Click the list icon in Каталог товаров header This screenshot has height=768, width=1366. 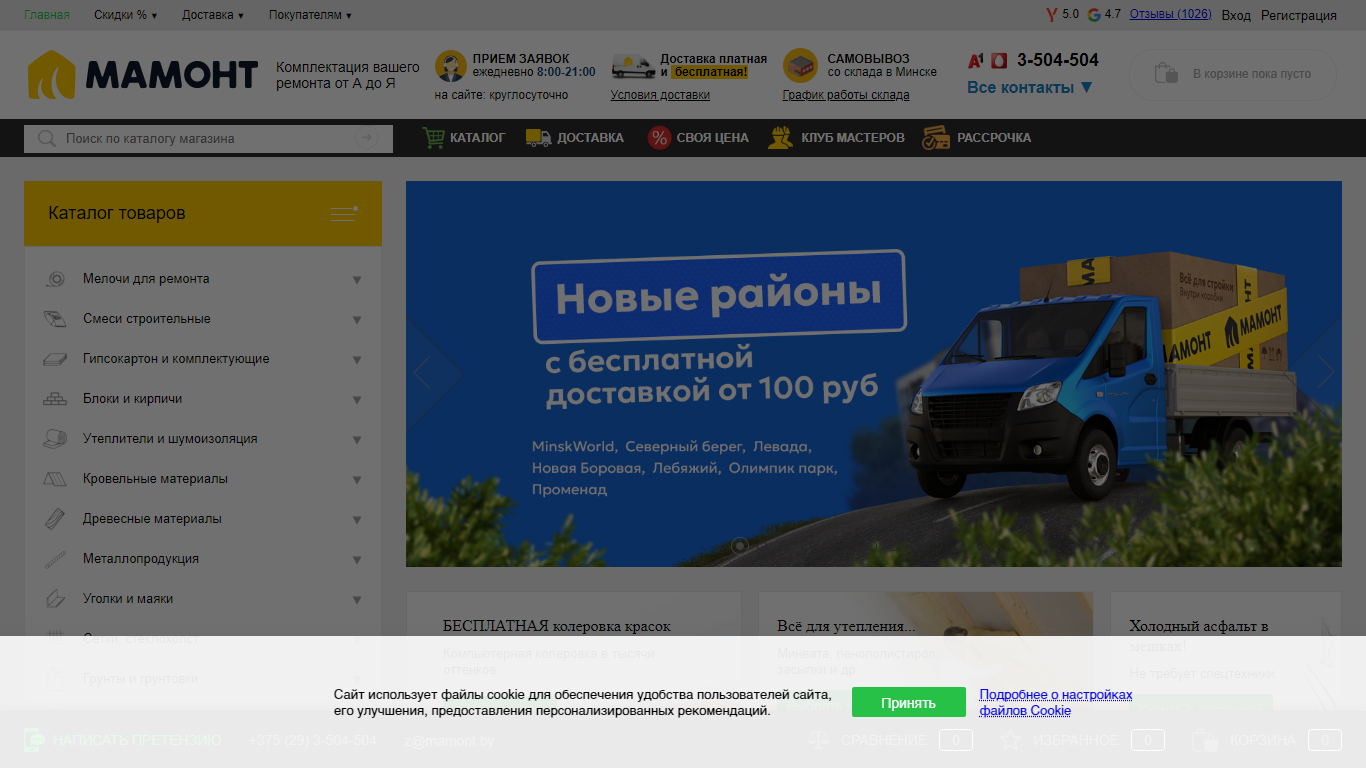[344, 214]
